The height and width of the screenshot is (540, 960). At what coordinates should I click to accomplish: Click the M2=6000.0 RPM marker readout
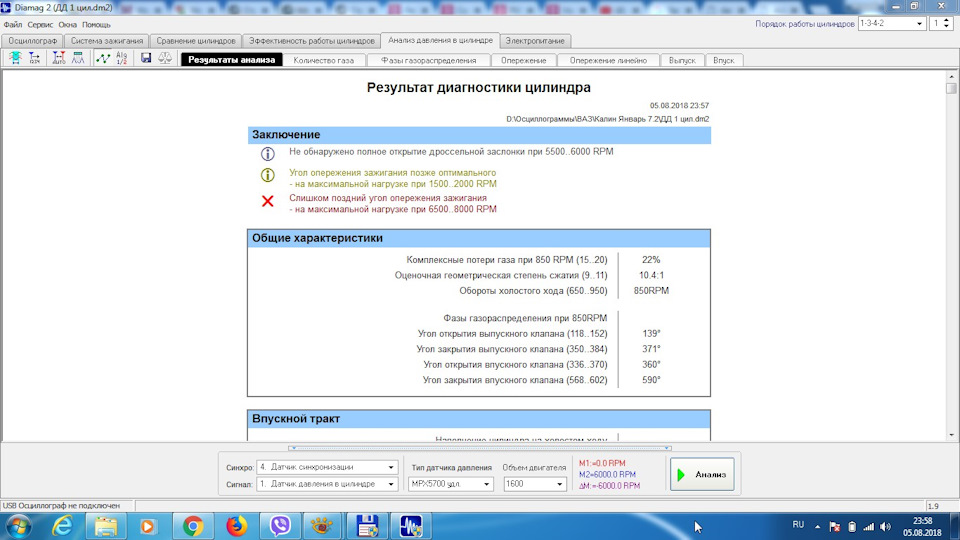pyautogui.click(x=607, y=474)
